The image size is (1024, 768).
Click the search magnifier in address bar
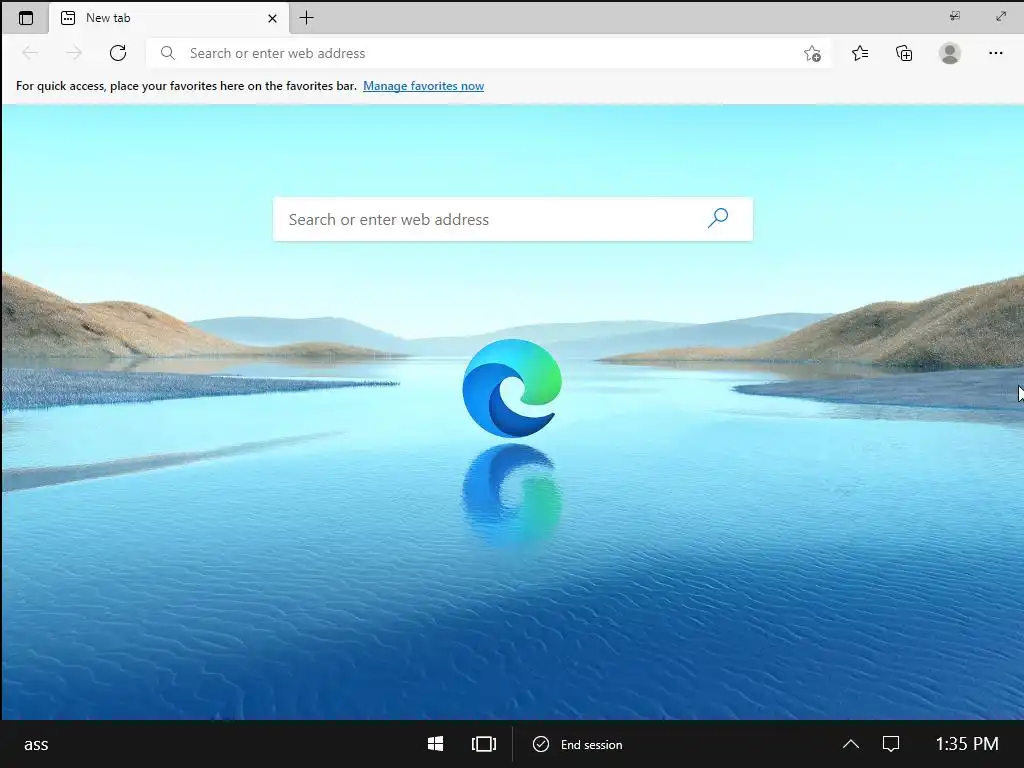[168, 53]
